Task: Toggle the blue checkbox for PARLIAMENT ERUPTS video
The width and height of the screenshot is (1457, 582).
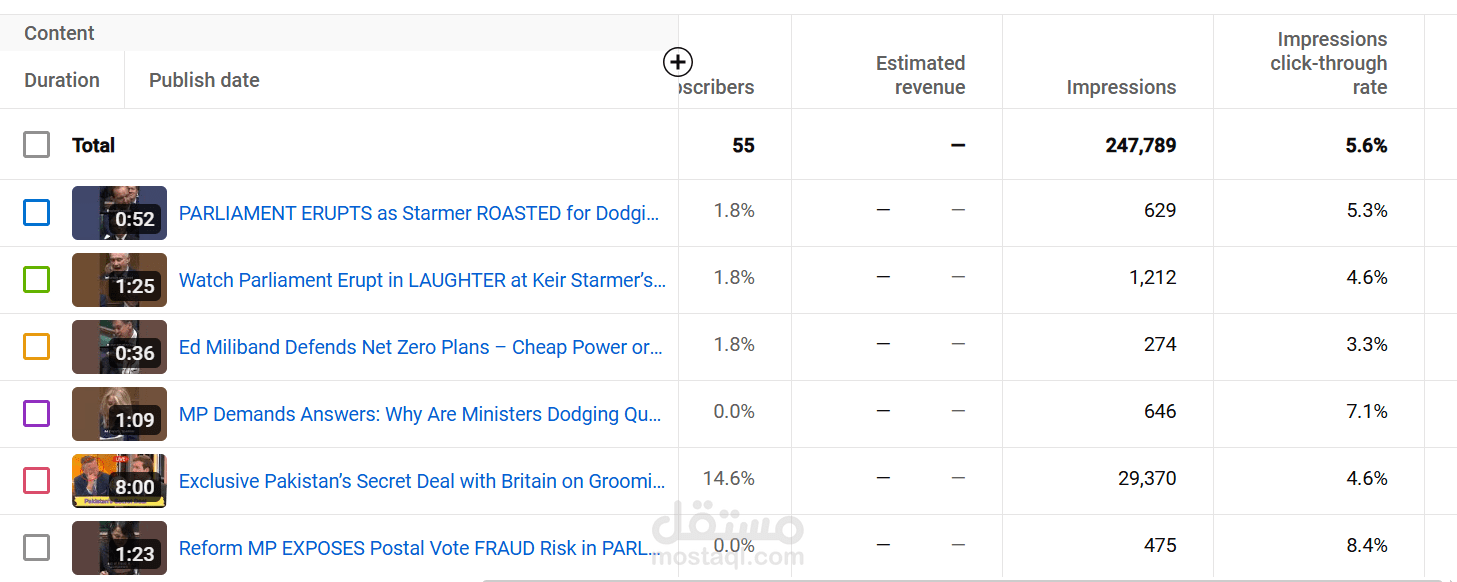Action: (37, 212)
